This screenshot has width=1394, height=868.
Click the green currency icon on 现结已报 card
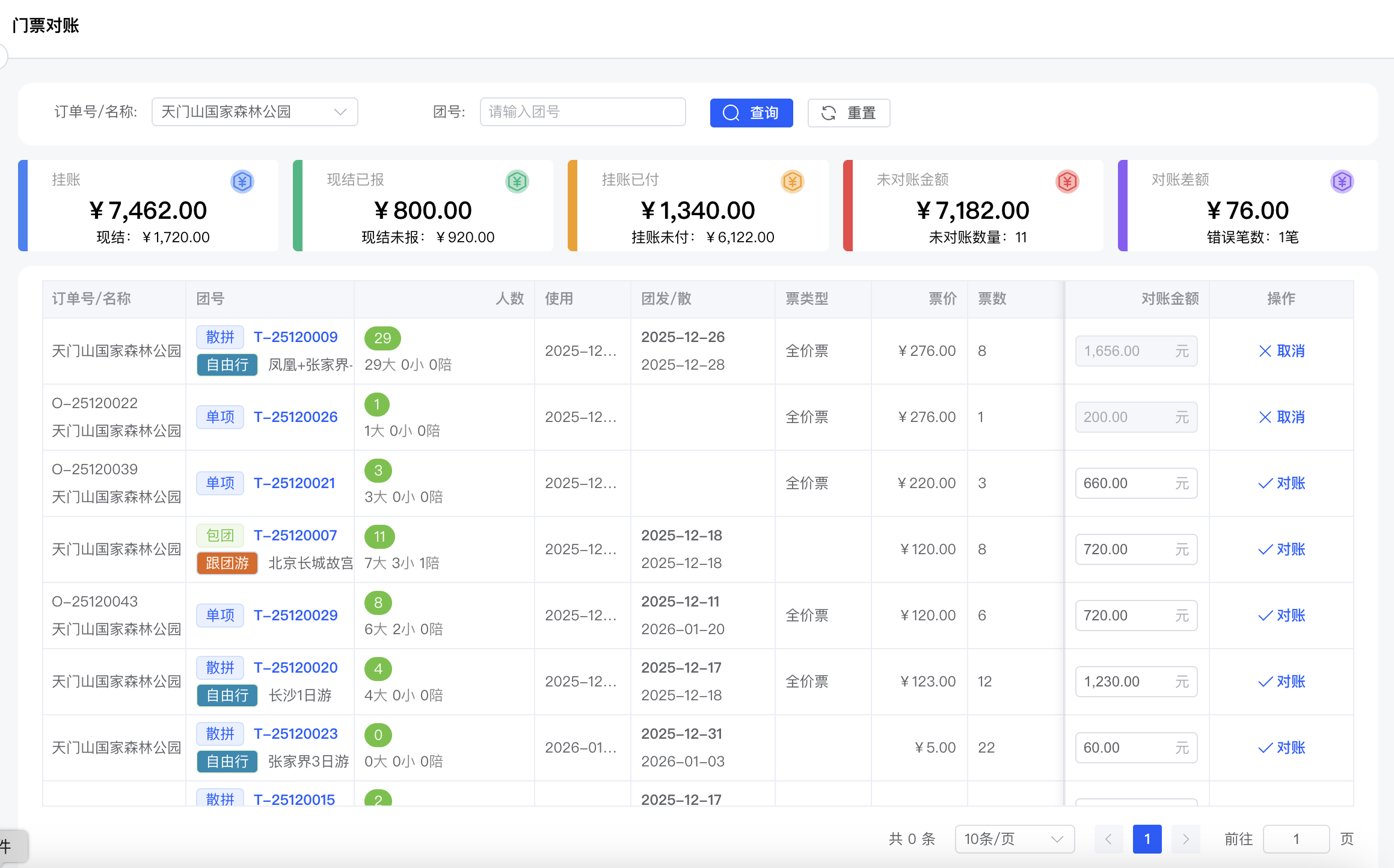coord(517,181)
